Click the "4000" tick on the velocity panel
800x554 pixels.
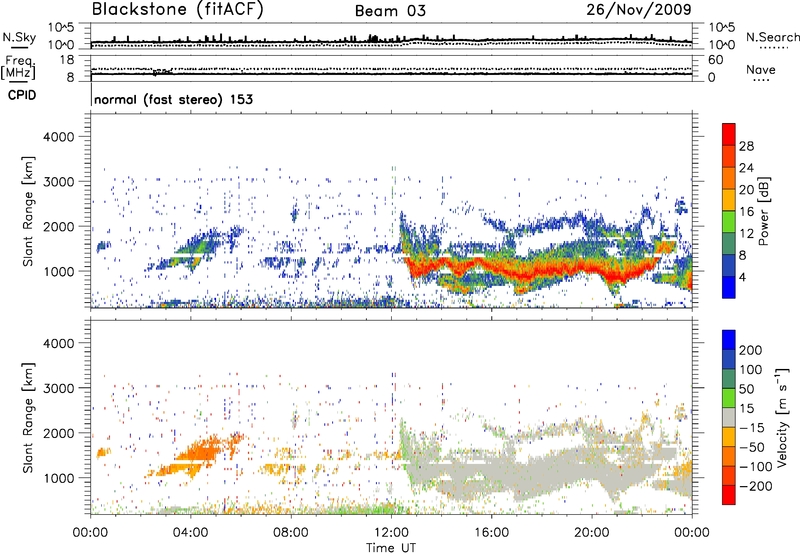tap(58, 343)
